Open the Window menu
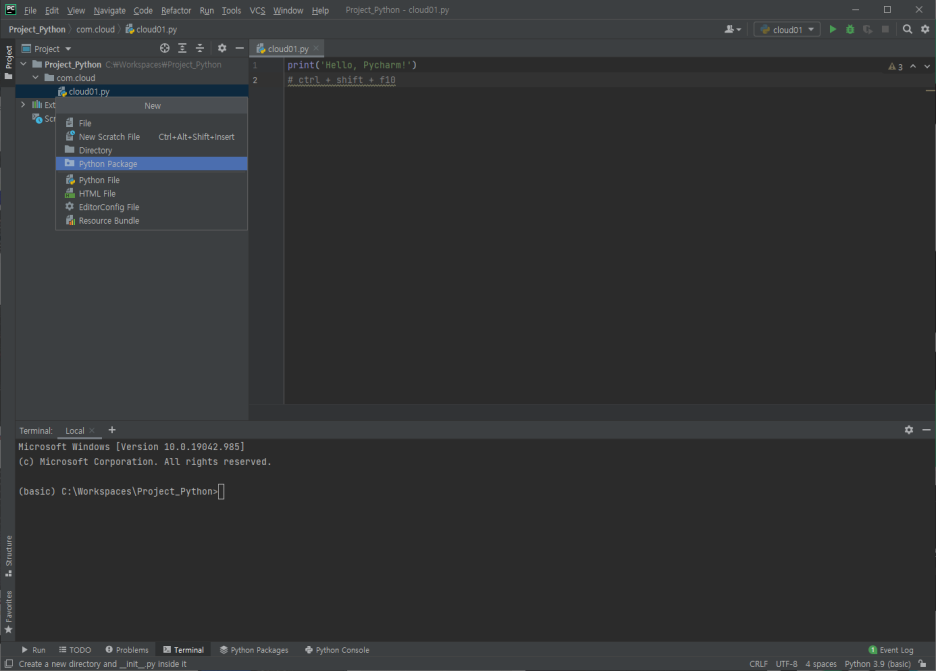Image resolution: width=936 pixels, height=671 pixels. 288,10
